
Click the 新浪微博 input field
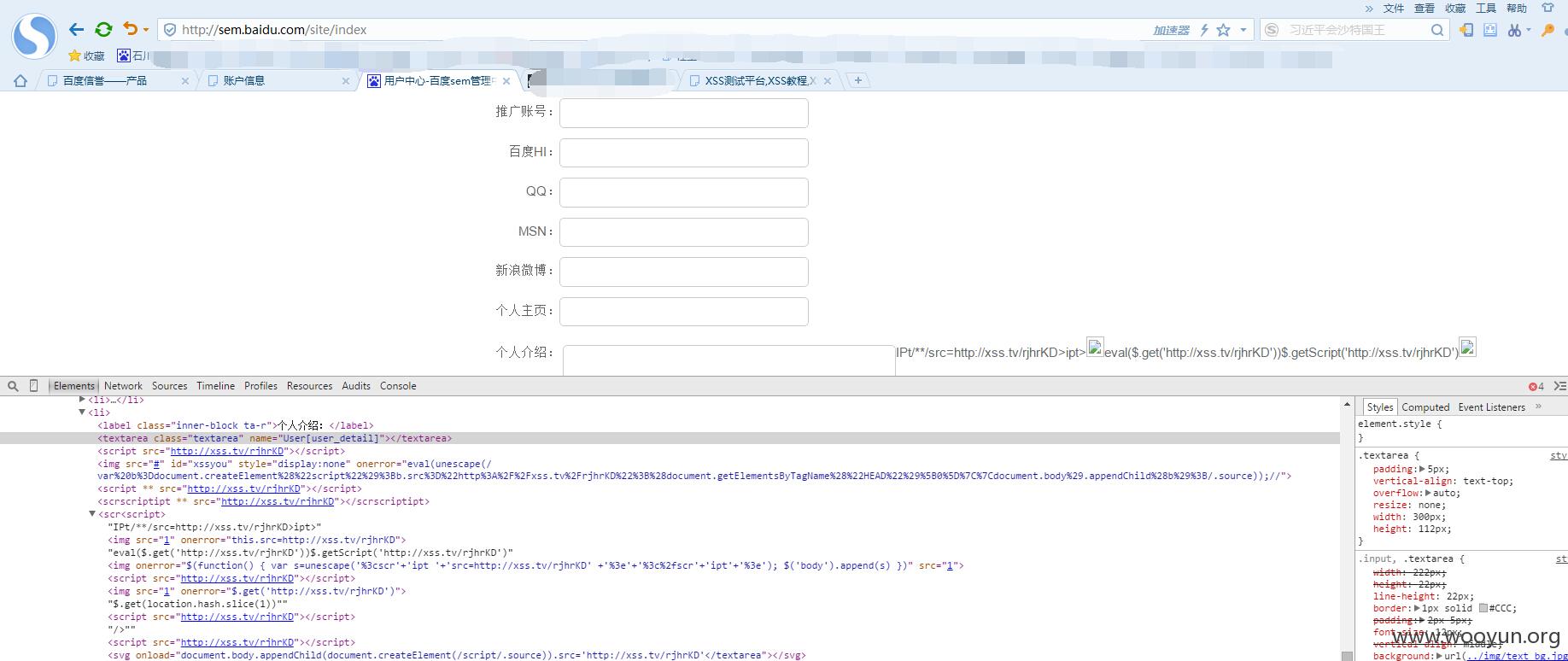[684, 272]
